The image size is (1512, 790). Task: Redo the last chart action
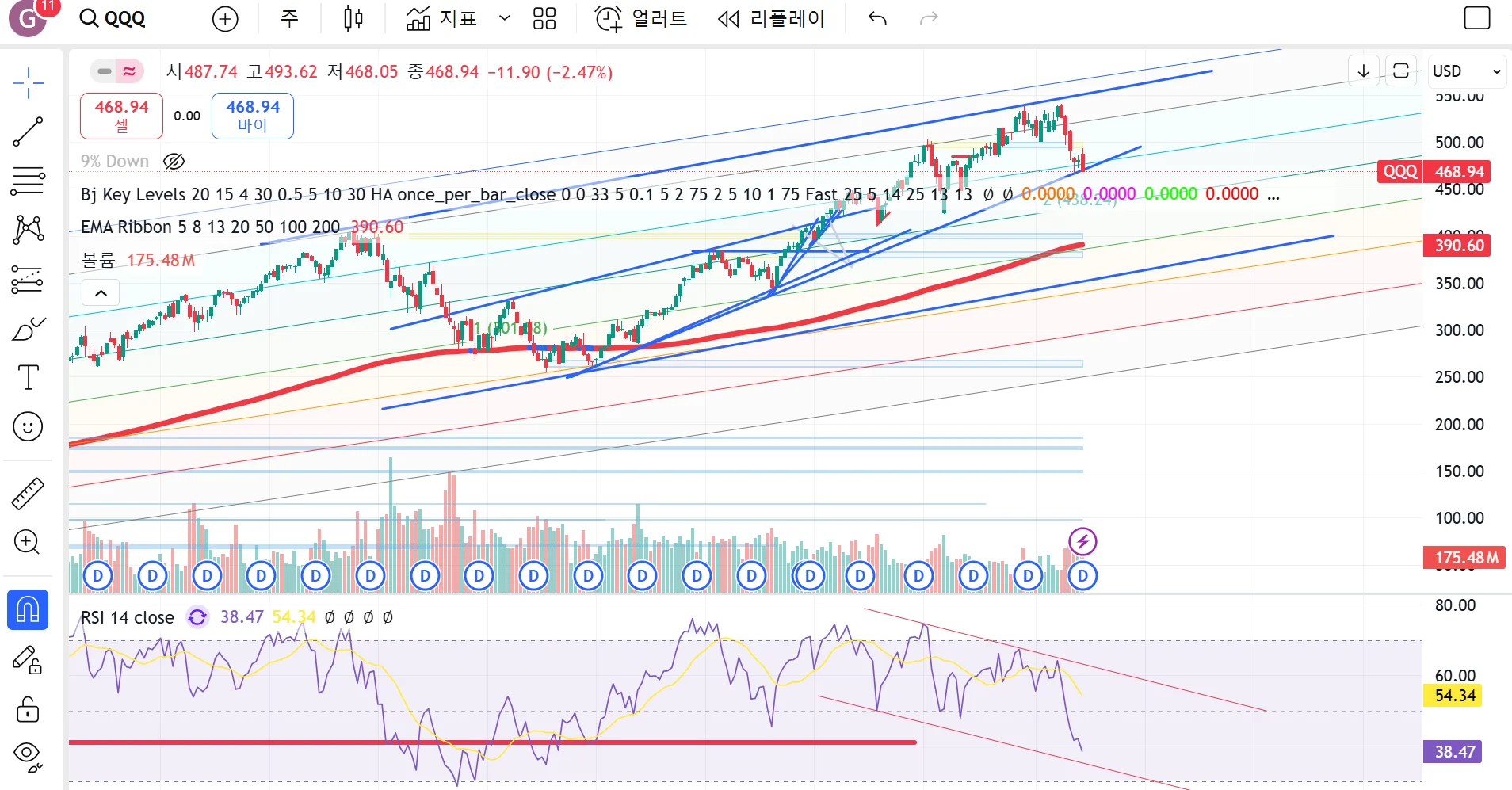[929, 18]
